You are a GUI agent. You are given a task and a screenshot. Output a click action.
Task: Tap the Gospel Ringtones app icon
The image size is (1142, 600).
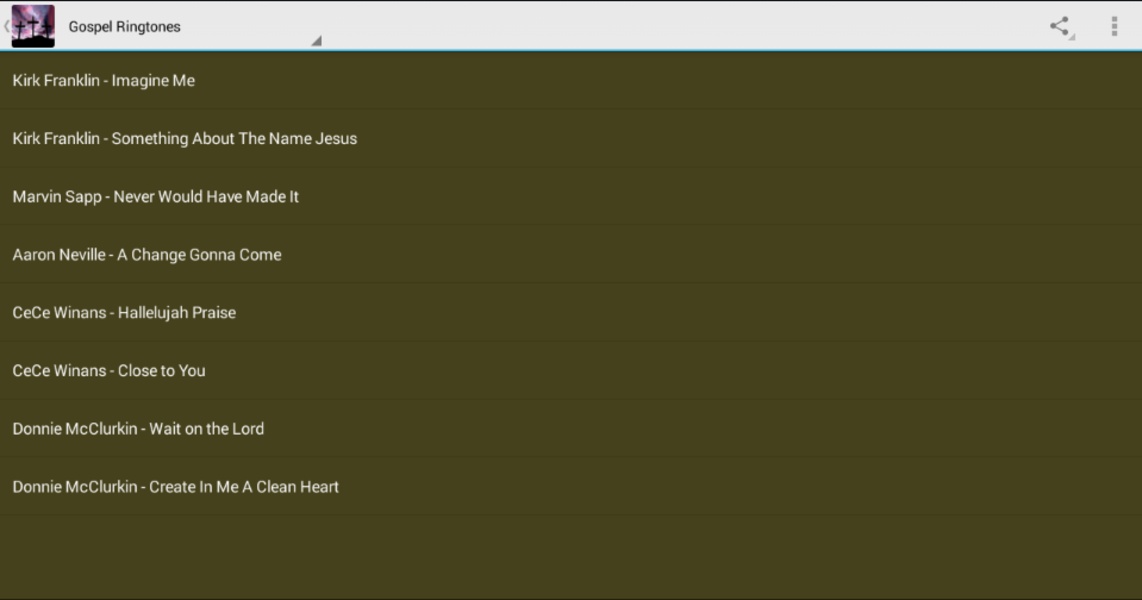click(33, 26)
